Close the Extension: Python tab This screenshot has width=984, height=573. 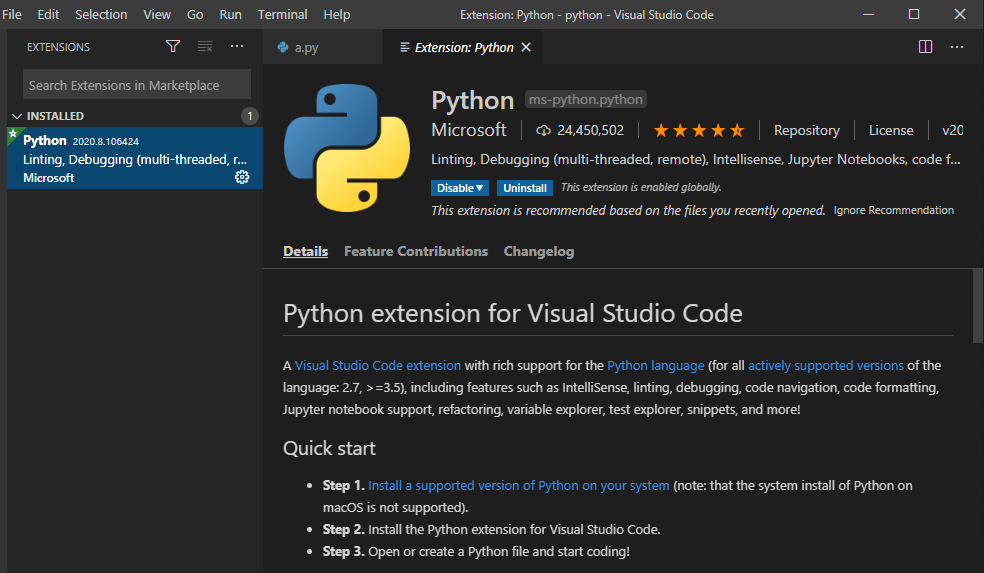point(526,47)
